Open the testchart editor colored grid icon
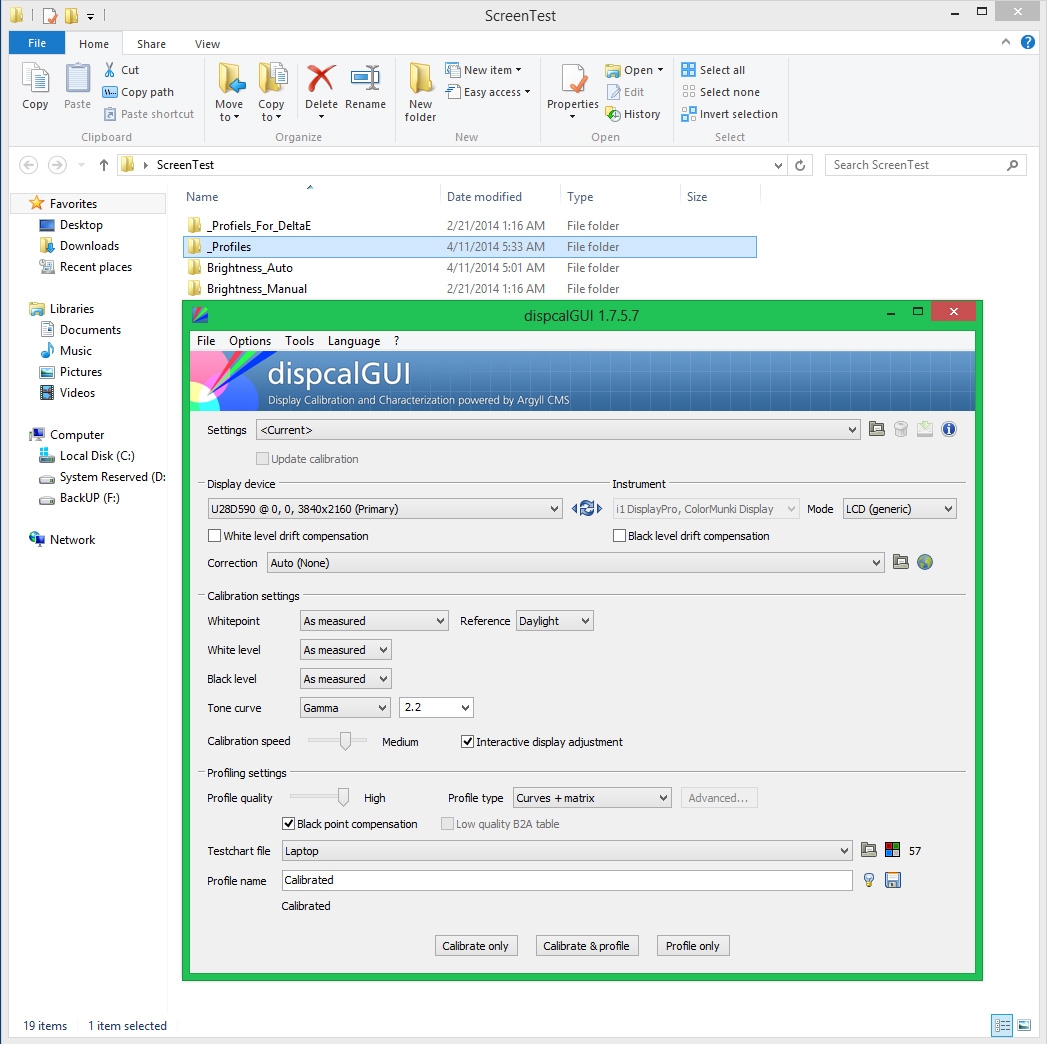 (x=892, y=850)
